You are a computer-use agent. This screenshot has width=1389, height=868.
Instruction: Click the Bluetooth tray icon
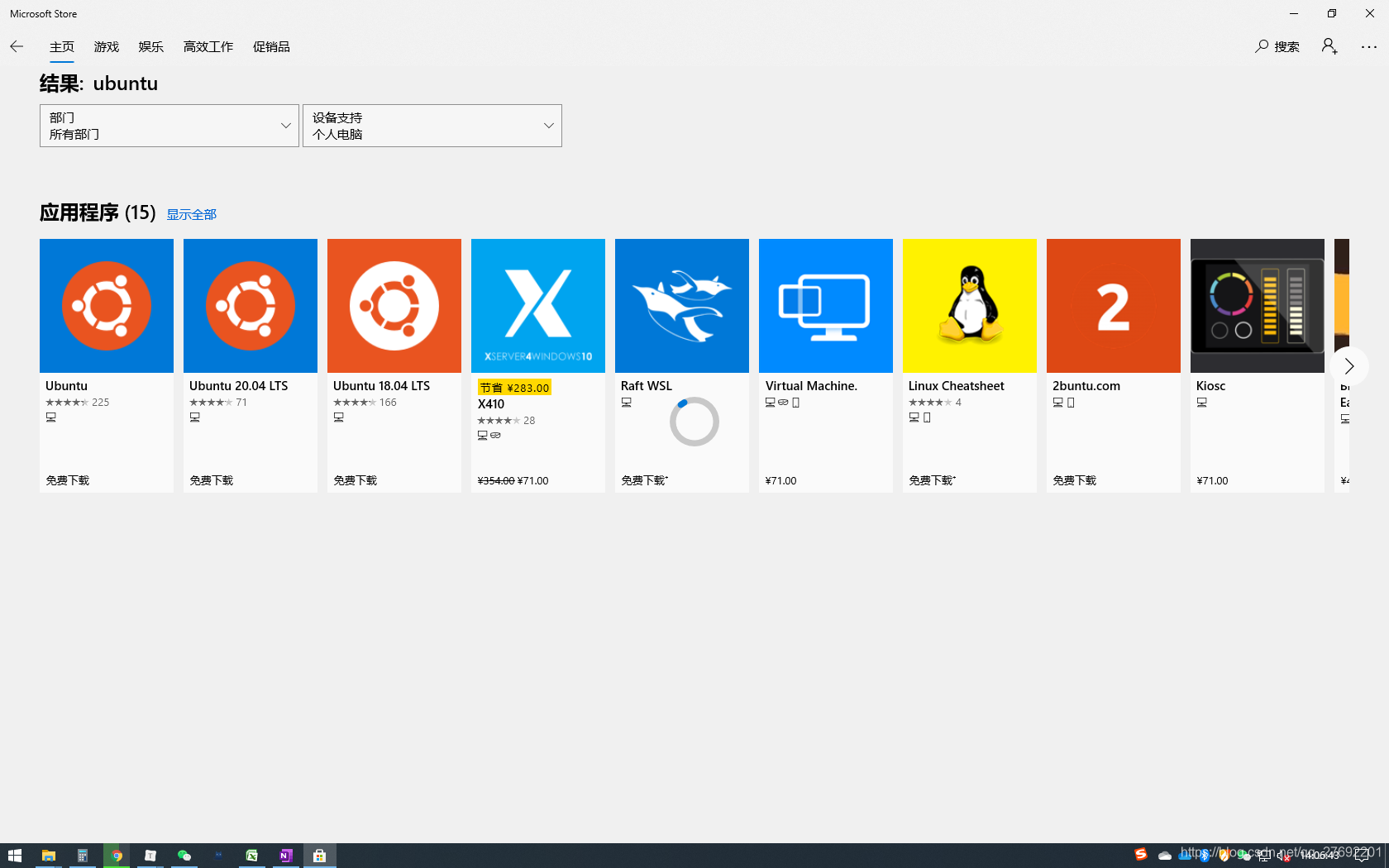[x=1205, y=856]
